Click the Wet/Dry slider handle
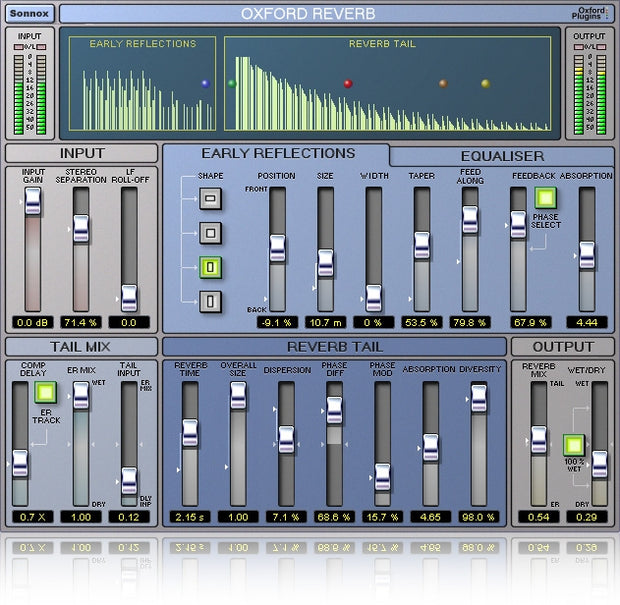This screenshot has width=620, height=605. pyautogui.click(x=599, y=464)
